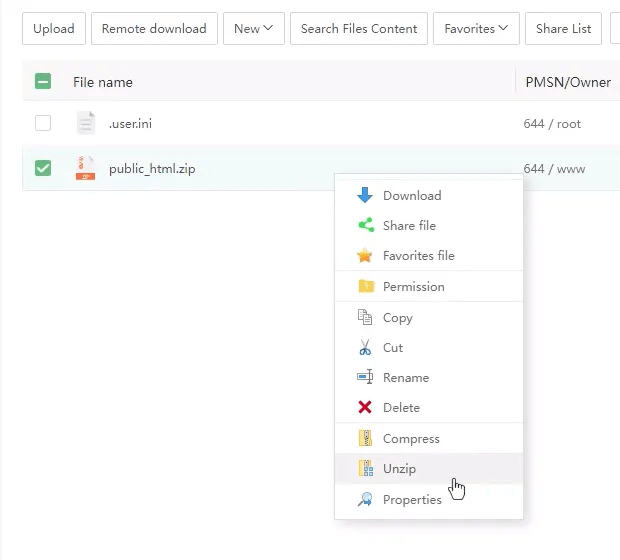Open Permission from the context menu
620x560 pixels.
pos(429,286)
